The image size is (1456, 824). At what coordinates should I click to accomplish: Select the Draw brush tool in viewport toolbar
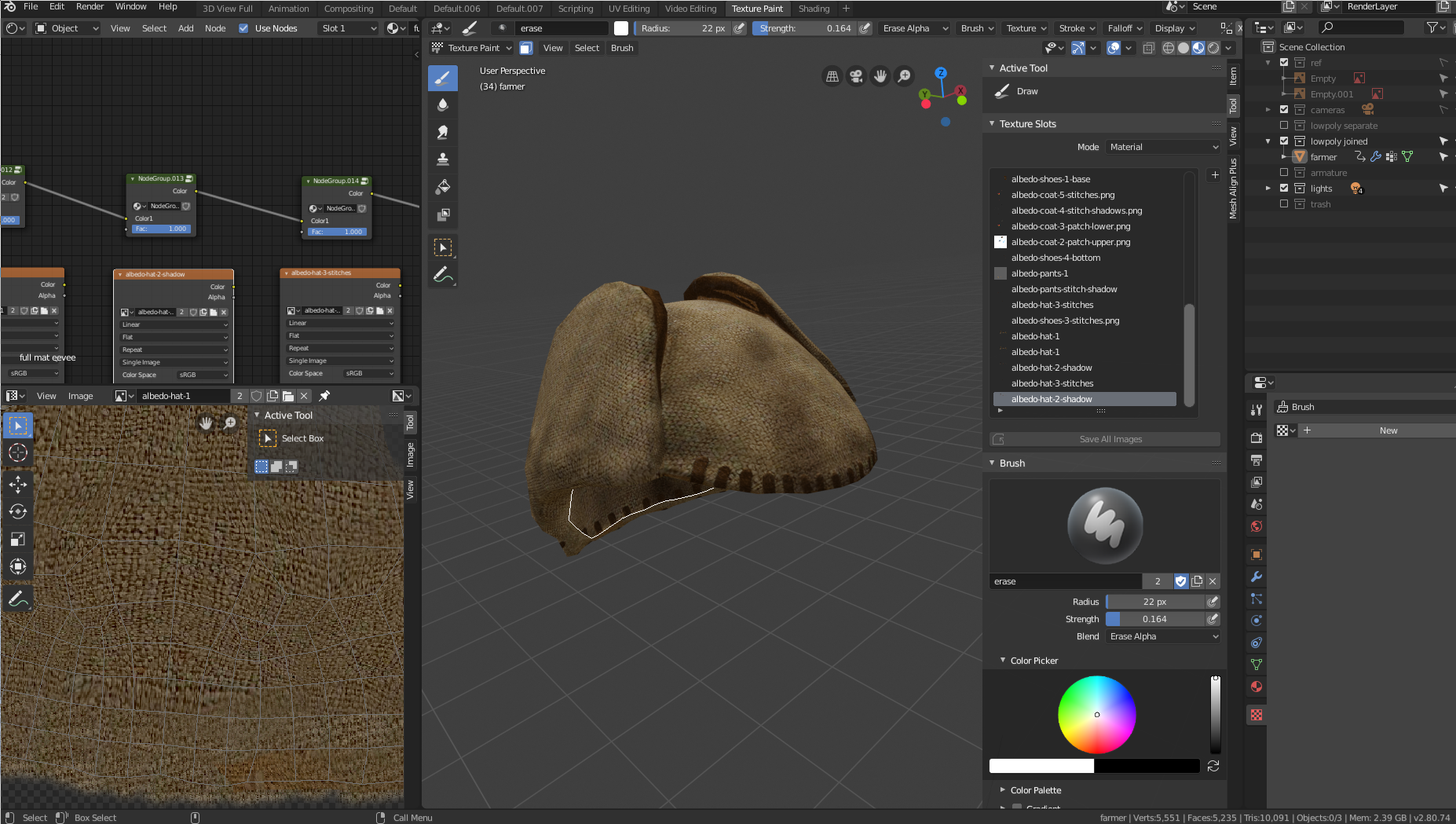[442, 78]
